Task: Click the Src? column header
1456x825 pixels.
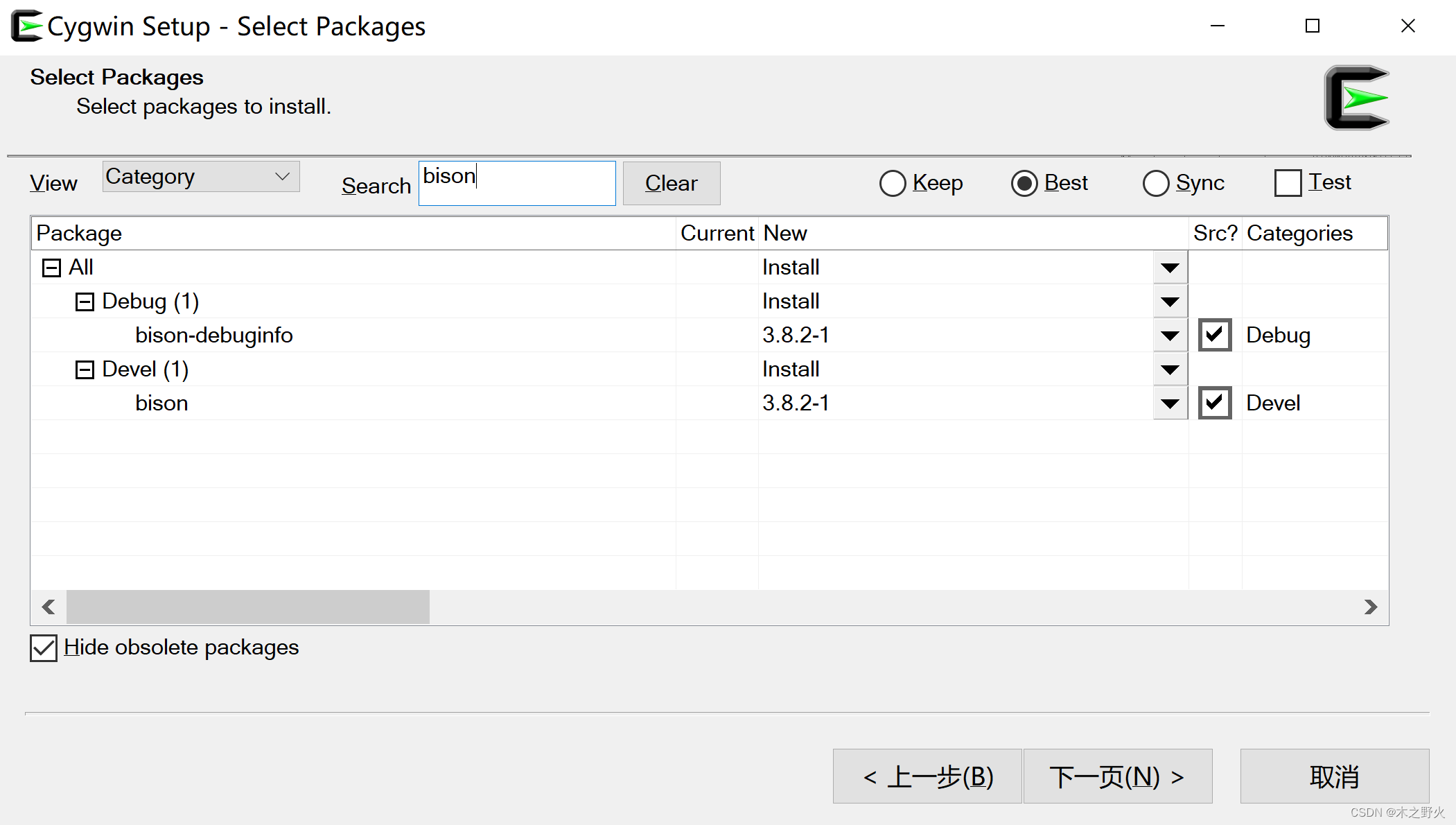Action: [x=1216, y=234]
